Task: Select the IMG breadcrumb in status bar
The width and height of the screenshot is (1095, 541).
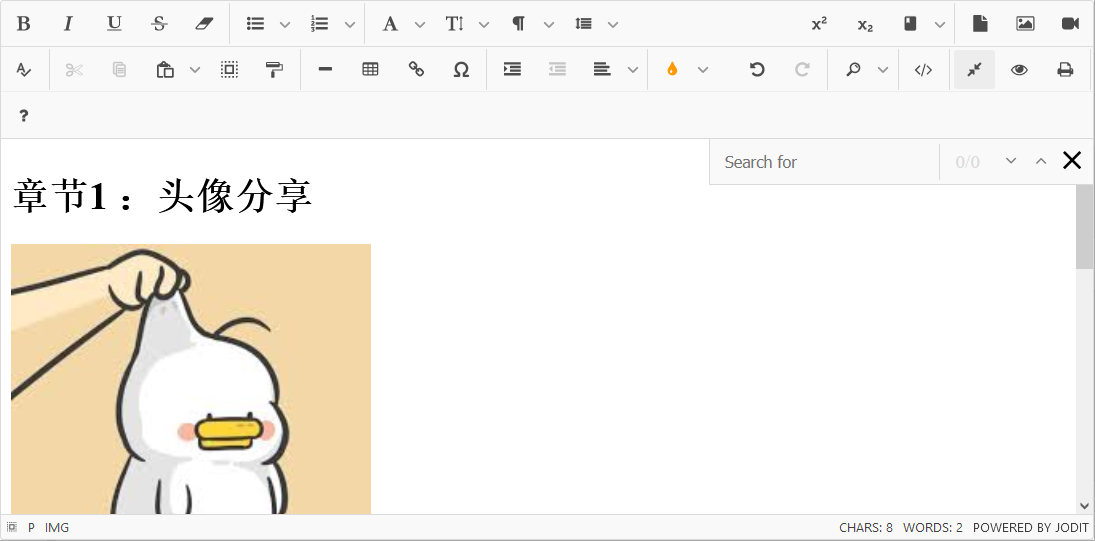Action: 57,528
